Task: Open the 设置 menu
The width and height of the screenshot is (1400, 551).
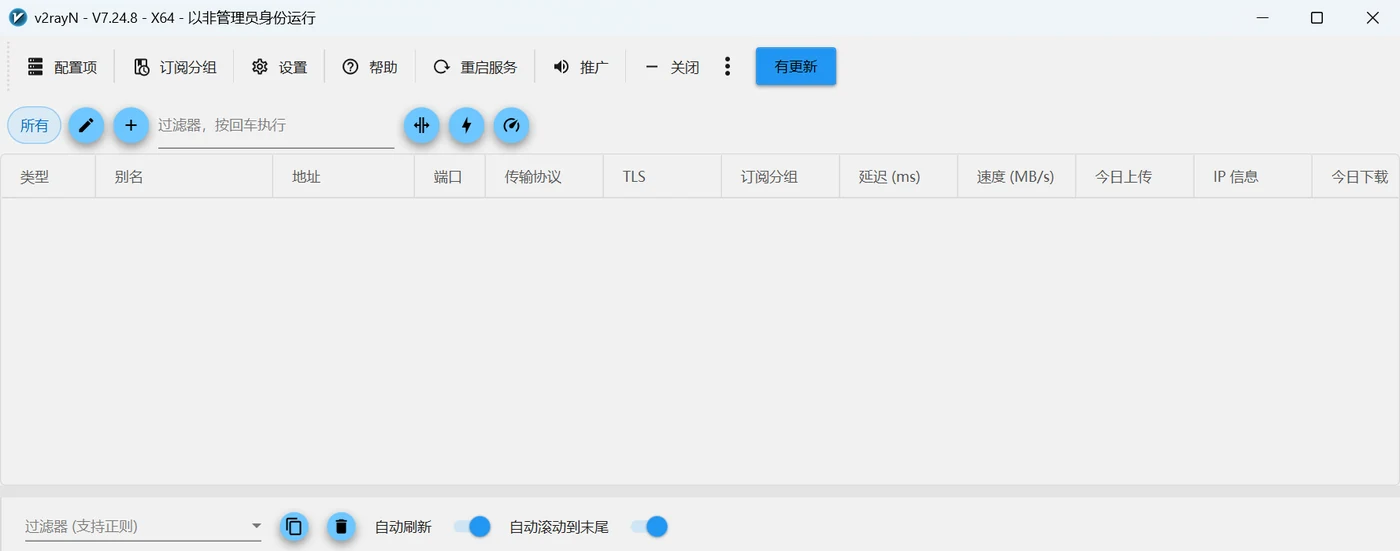Action: coord(279,67)
